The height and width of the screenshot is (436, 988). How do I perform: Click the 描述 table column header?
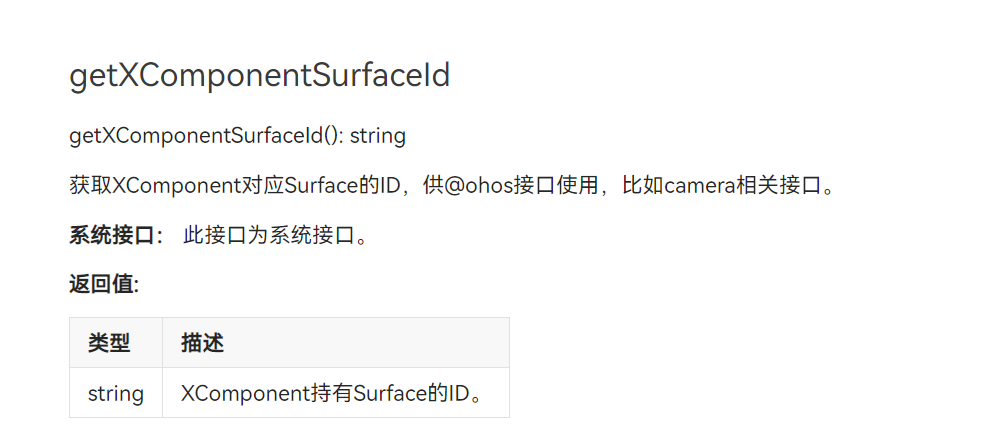point(202,343)
